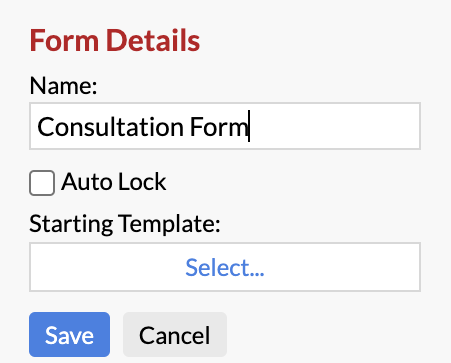Click the Auto Lock label text

(x=114, y=182)
